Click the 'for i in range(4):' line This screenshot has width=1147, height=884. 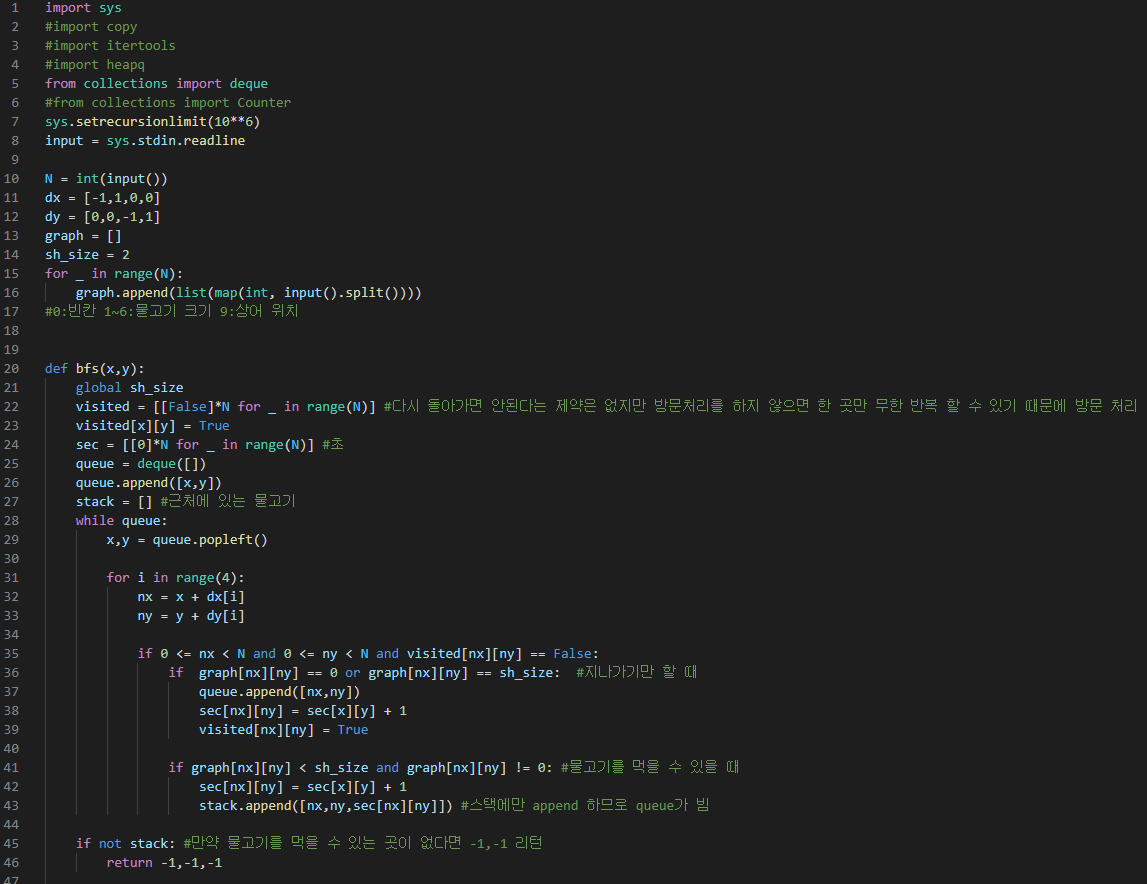tap(176, 578)
